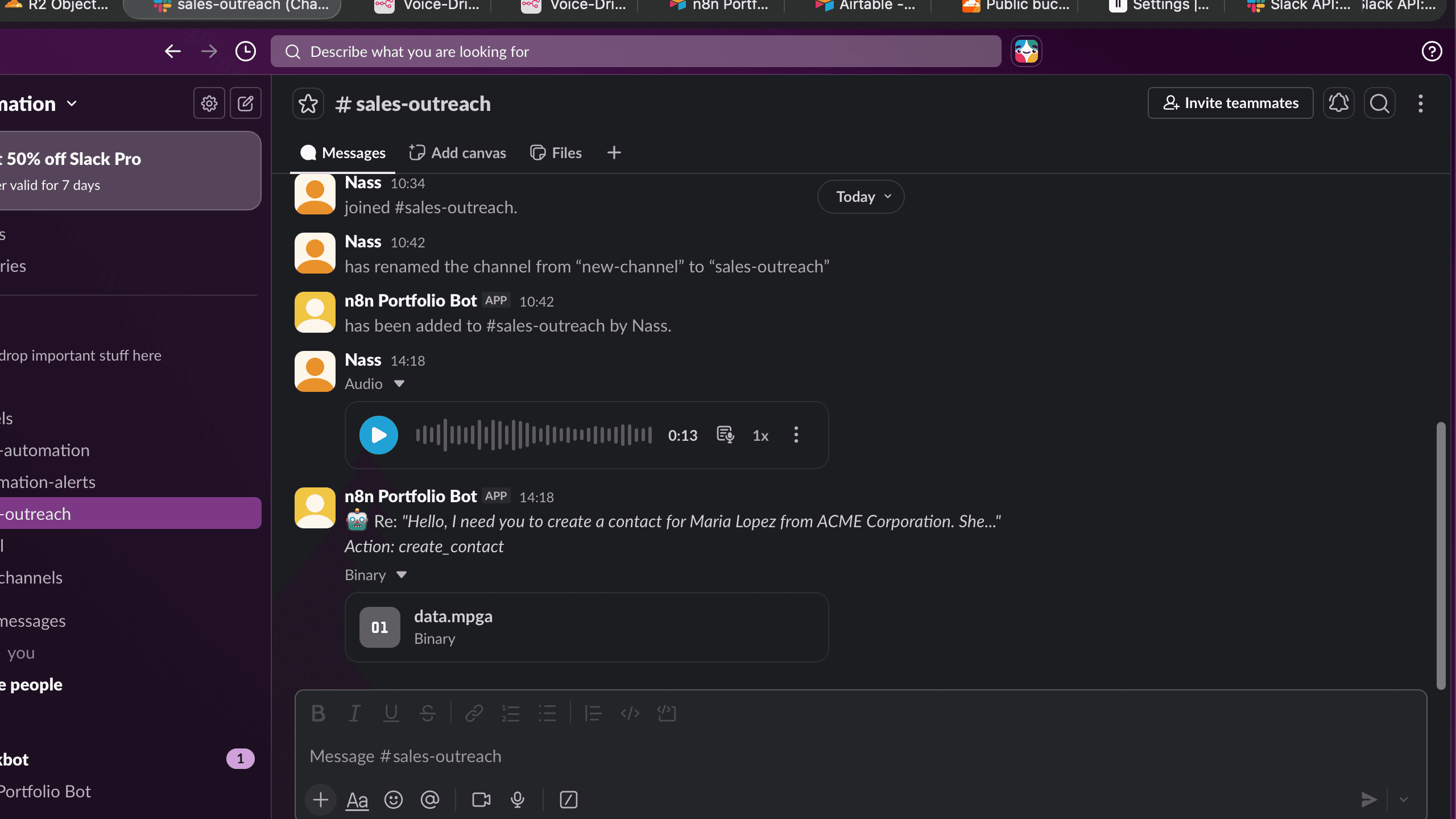This screenshot has height=819, width=1456.
Task: Toggle ordered list formatting
Action: click(511, 713)
